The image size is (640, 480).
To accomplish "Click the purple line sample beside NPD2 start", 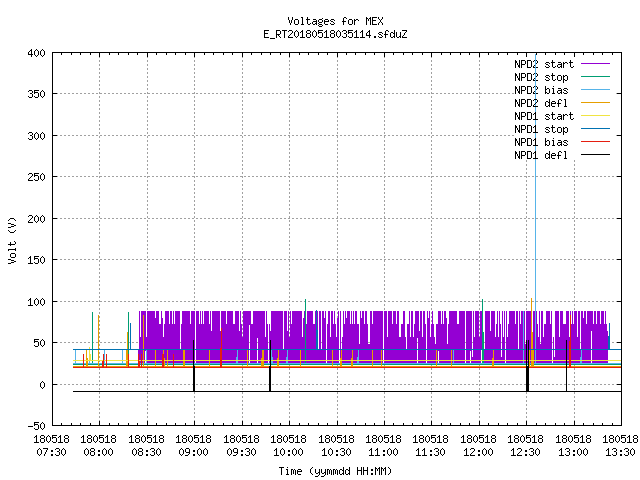I will point(595,64).
